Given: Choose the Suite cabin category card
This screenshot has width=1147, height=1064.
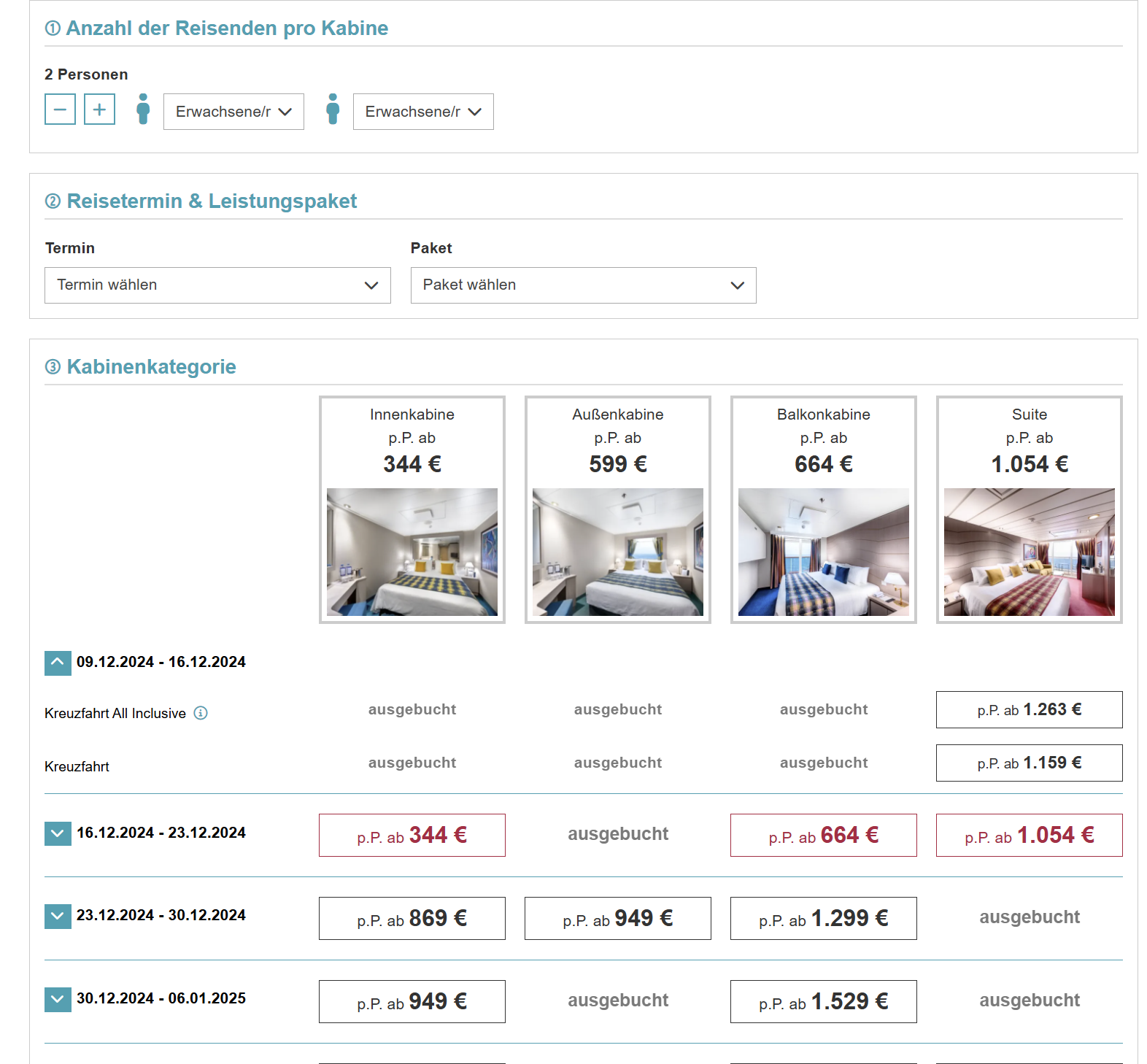Looking at the screenshot, I should point(1030,509).
